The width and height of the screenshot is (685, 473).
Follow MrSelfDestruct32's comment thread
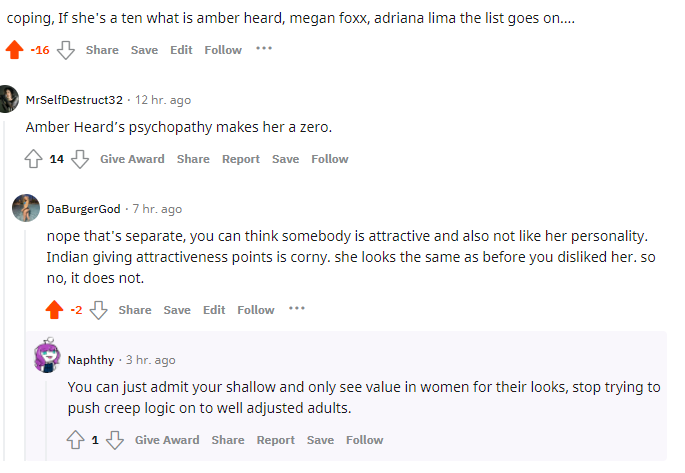click(330, 159)
